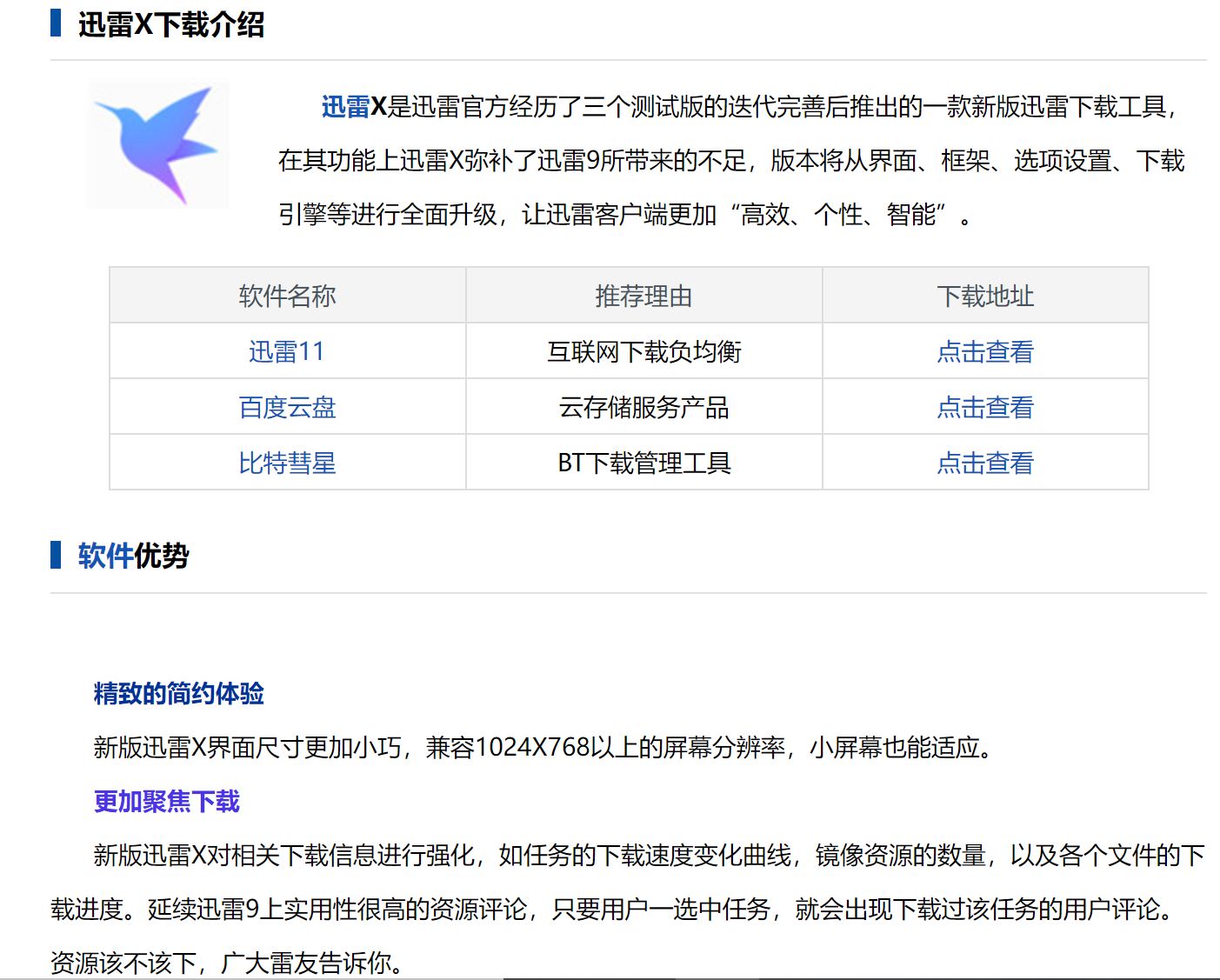Image resolution: width=1220 pixels, height=980 pixels.
Task: Open the 百度云盘 software link
Action: 287,407
